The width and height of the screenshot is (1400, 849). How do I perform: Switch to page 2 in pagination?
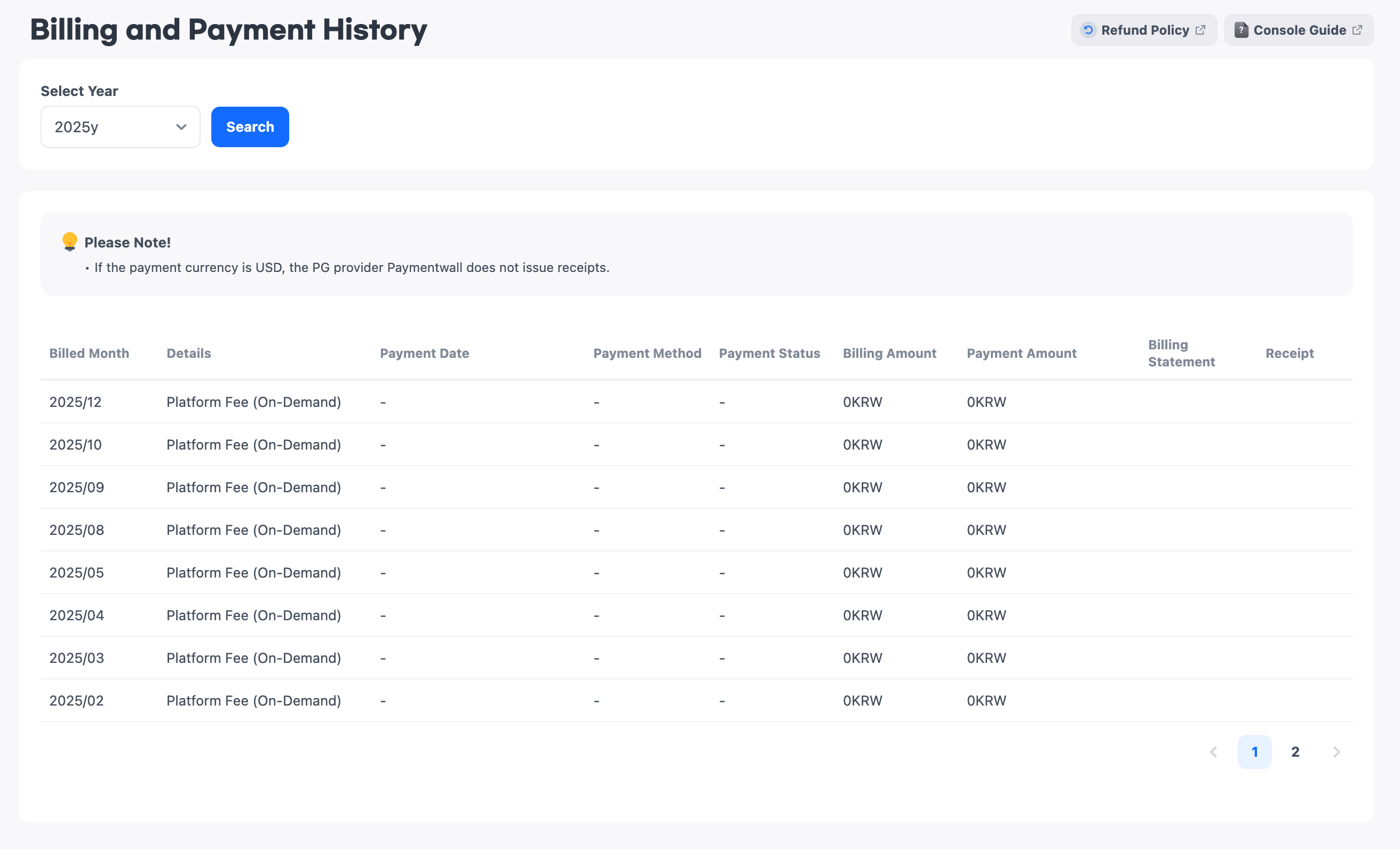tap(1295, 752)
